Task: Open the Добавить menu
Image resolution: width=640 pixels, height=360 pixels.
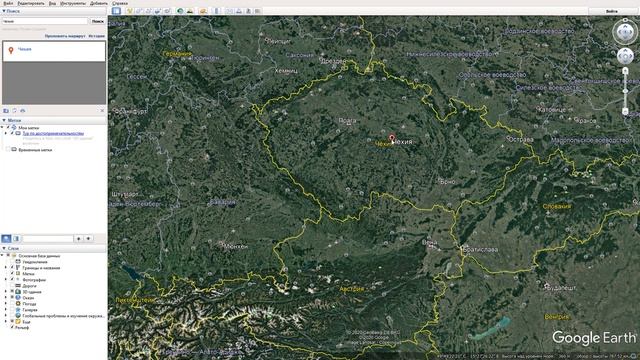Action: click(x=99, y=3)
